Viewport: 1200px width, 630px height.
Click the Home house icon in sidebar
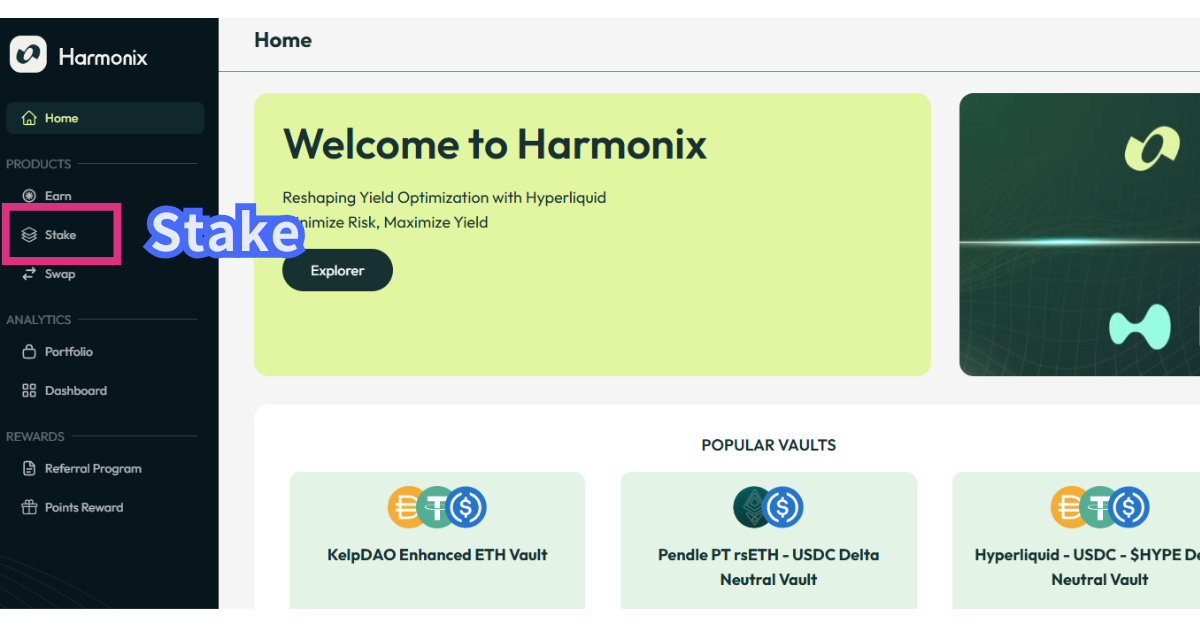[x=29, y=118]
